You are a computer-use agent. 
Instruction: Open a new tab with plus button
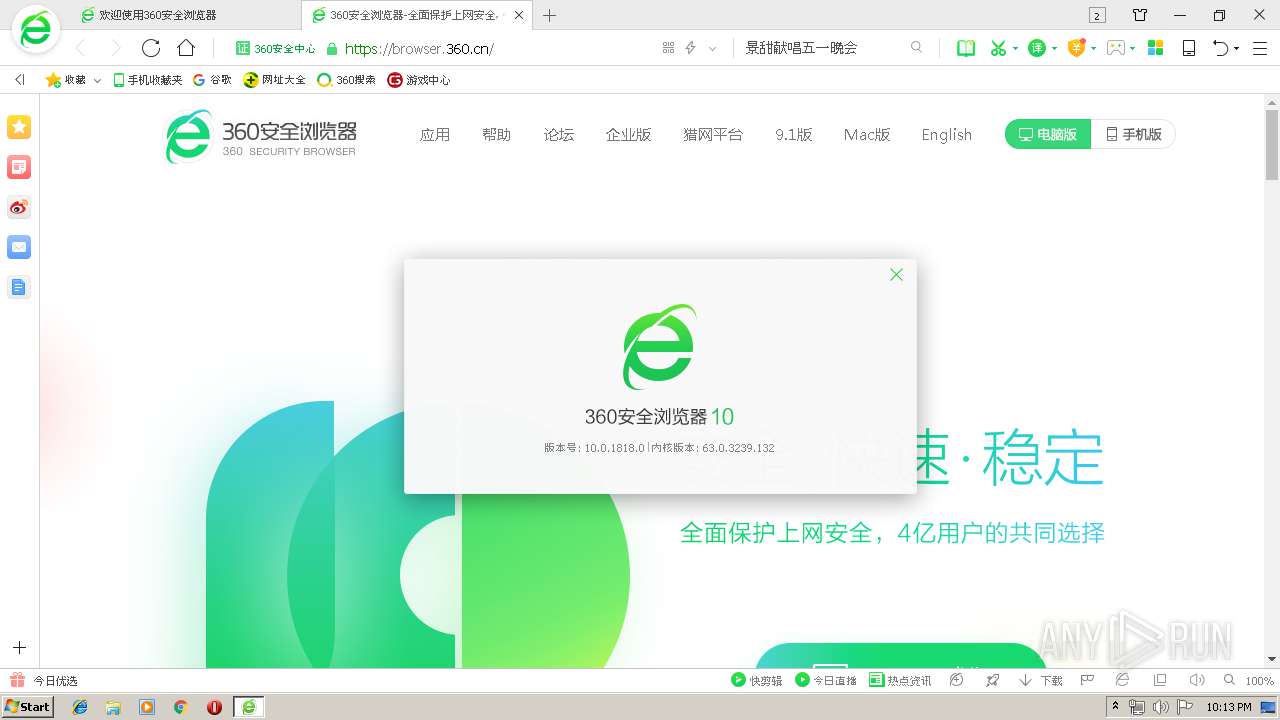point(549,15)
